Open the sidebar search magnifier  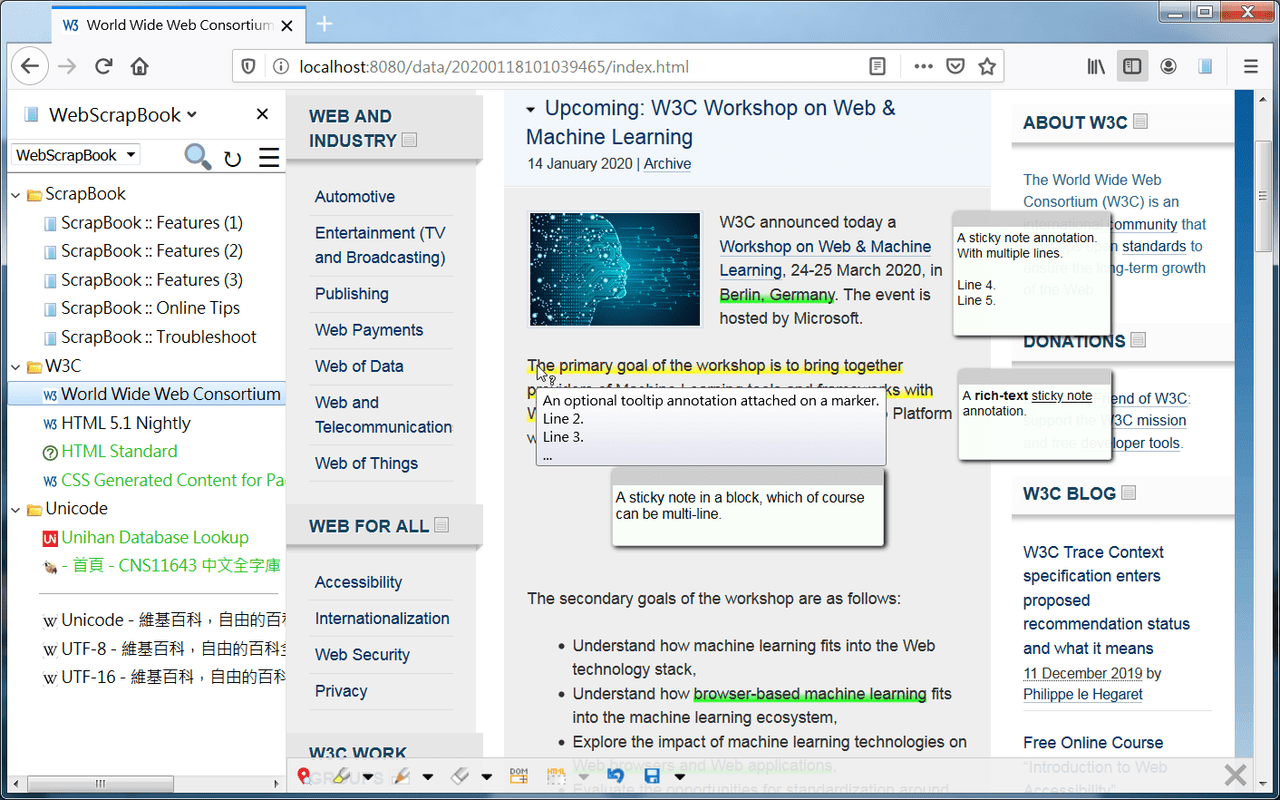pyautogui.click(x=198, y=156)
